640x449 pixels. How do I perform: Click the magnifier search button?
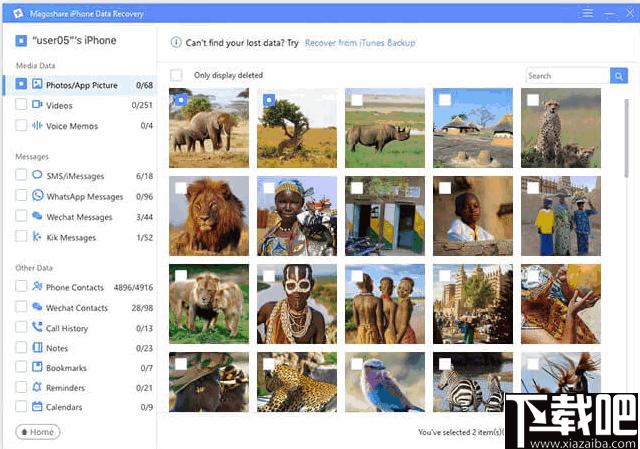(x=618, y=76)
